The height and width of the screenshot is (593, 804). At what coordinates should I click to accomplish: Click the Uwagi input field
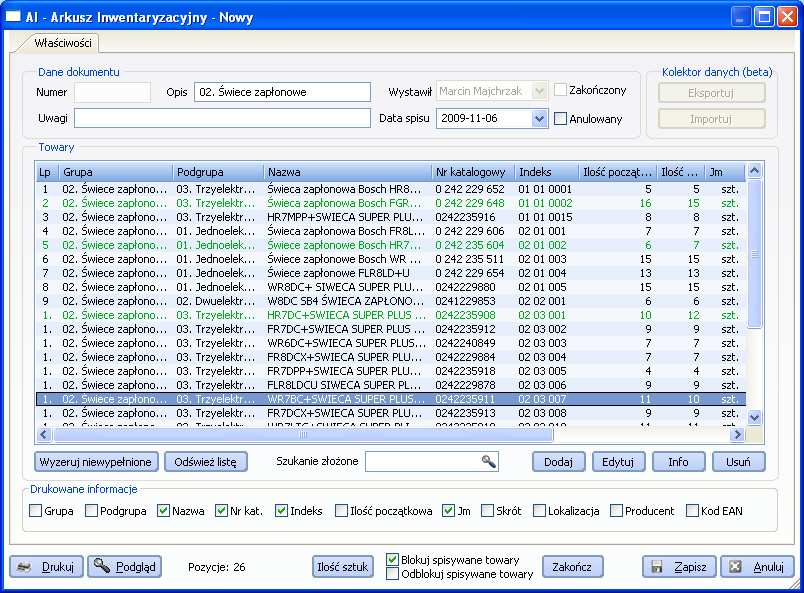(223, 118)
